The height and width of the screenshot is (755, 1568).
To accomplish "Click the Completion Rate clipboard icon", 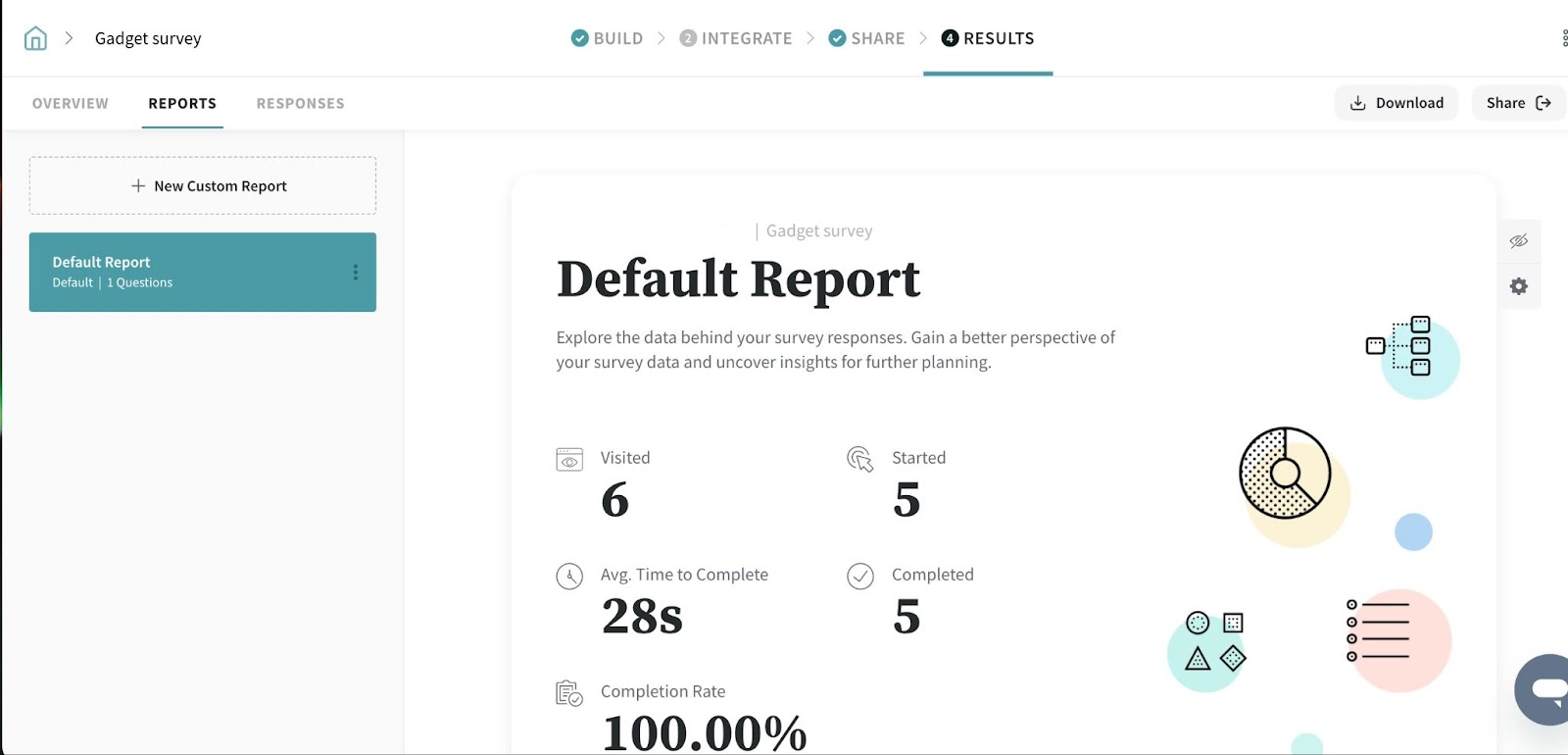I will (569, 693).
